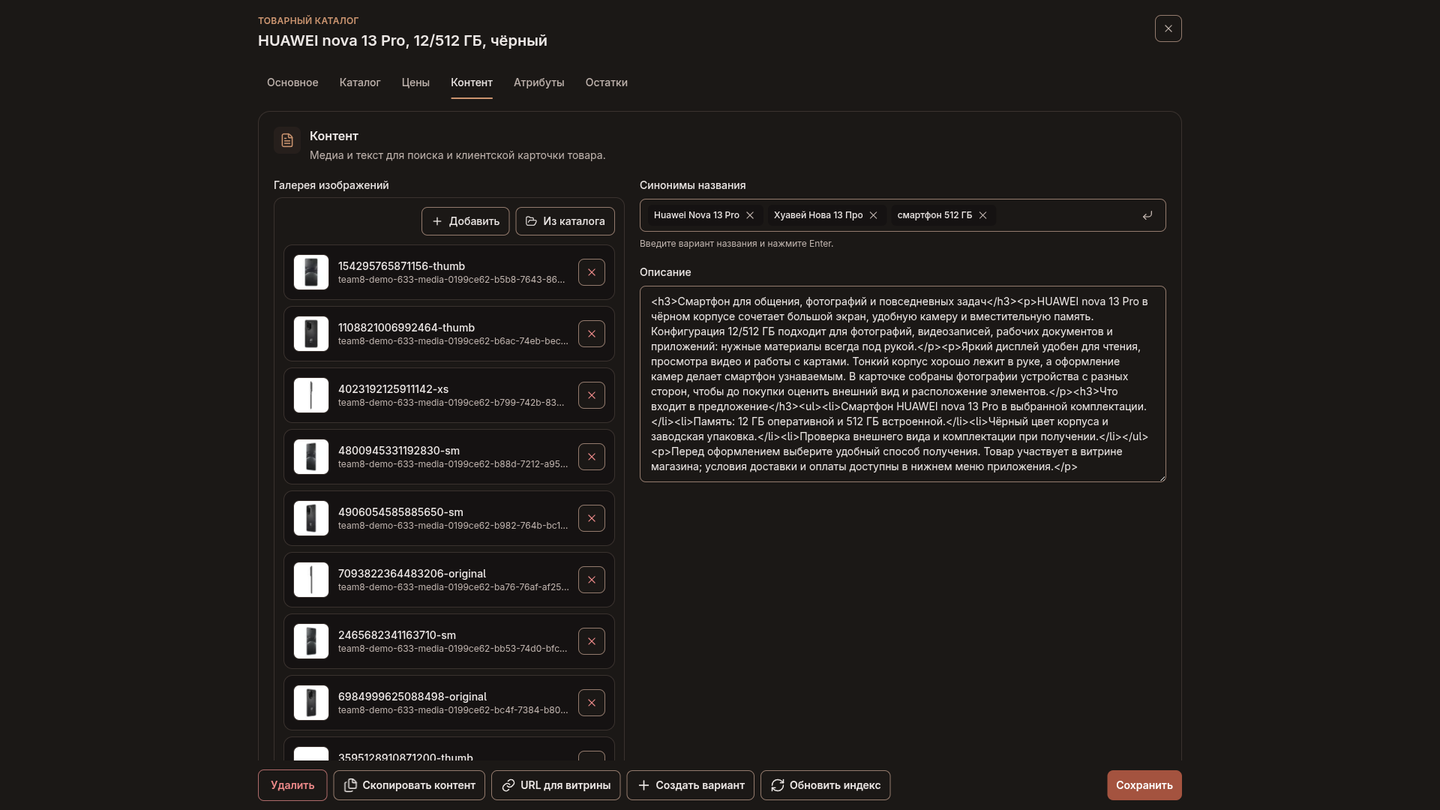Click the Добавить image button
The image size is (1440, 810).
(x=465, y=221)
